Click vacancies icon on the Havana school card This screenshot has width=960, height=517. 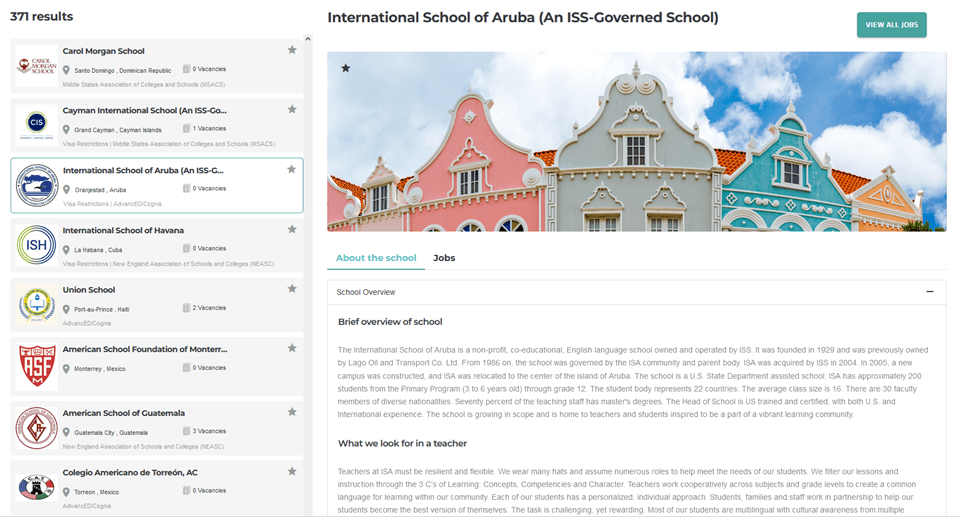(187, 248)
